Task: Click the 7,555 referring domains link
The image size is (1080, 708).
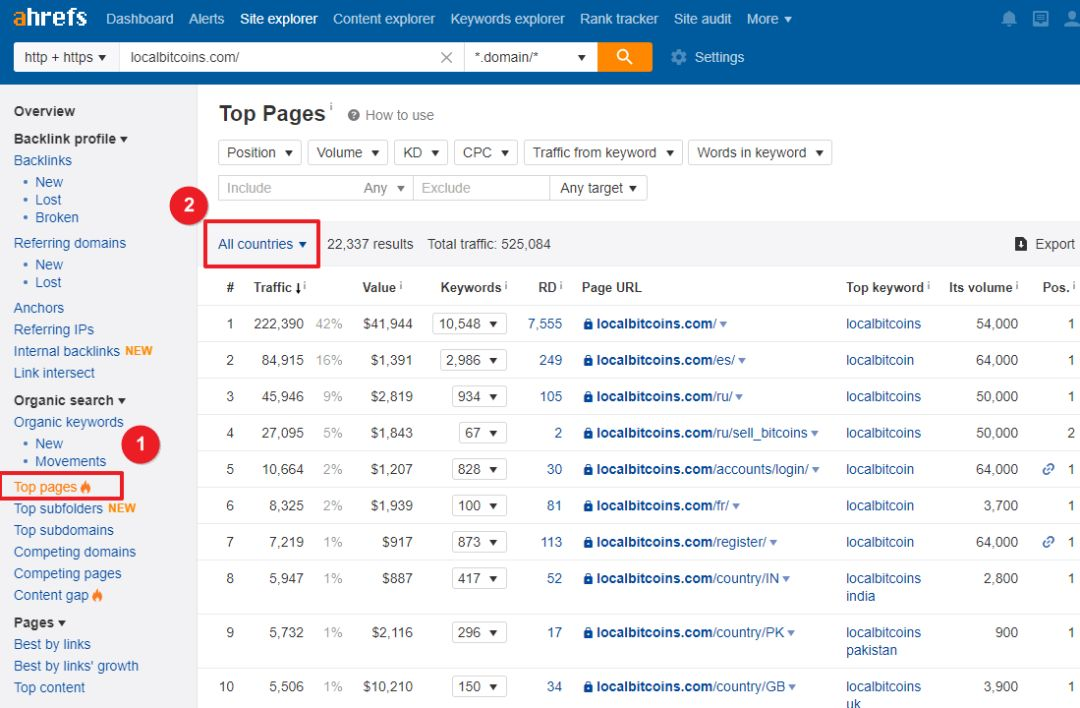Action: click(545, 324)
